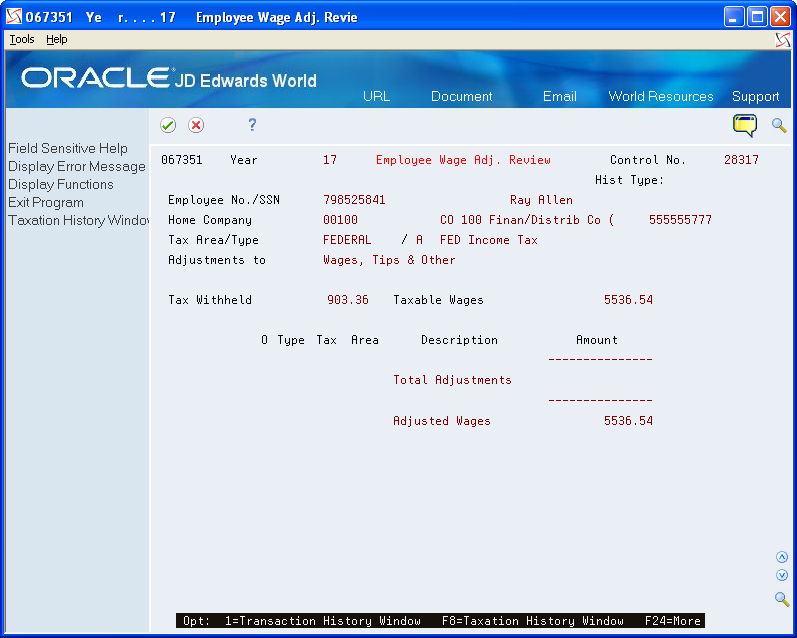Open the Help menu
The image size is (797, 638).
point(56,39)
